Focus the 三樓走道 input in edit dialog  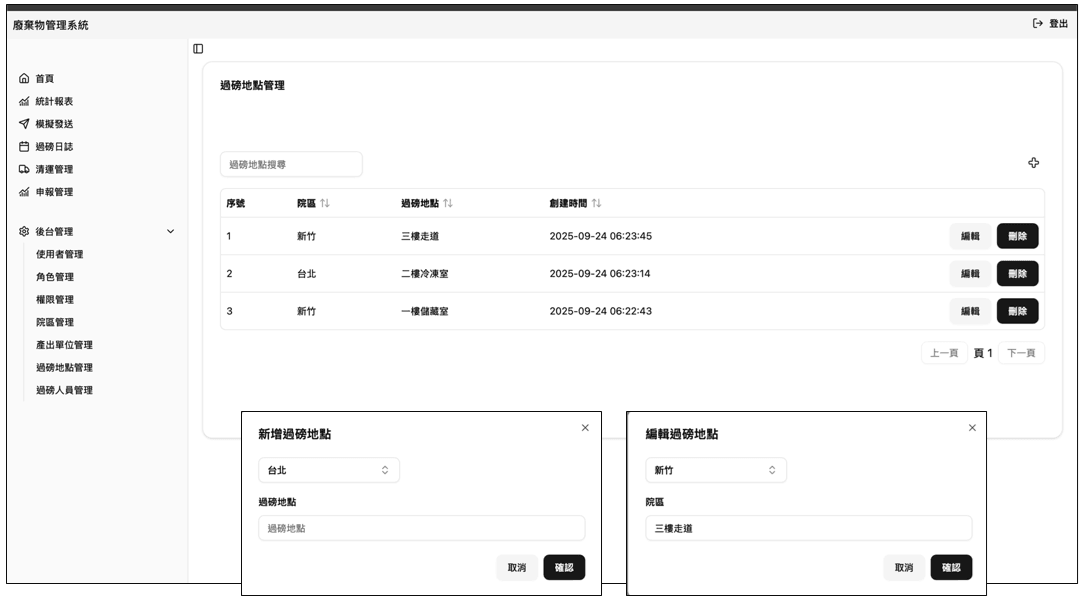point(809,528)
